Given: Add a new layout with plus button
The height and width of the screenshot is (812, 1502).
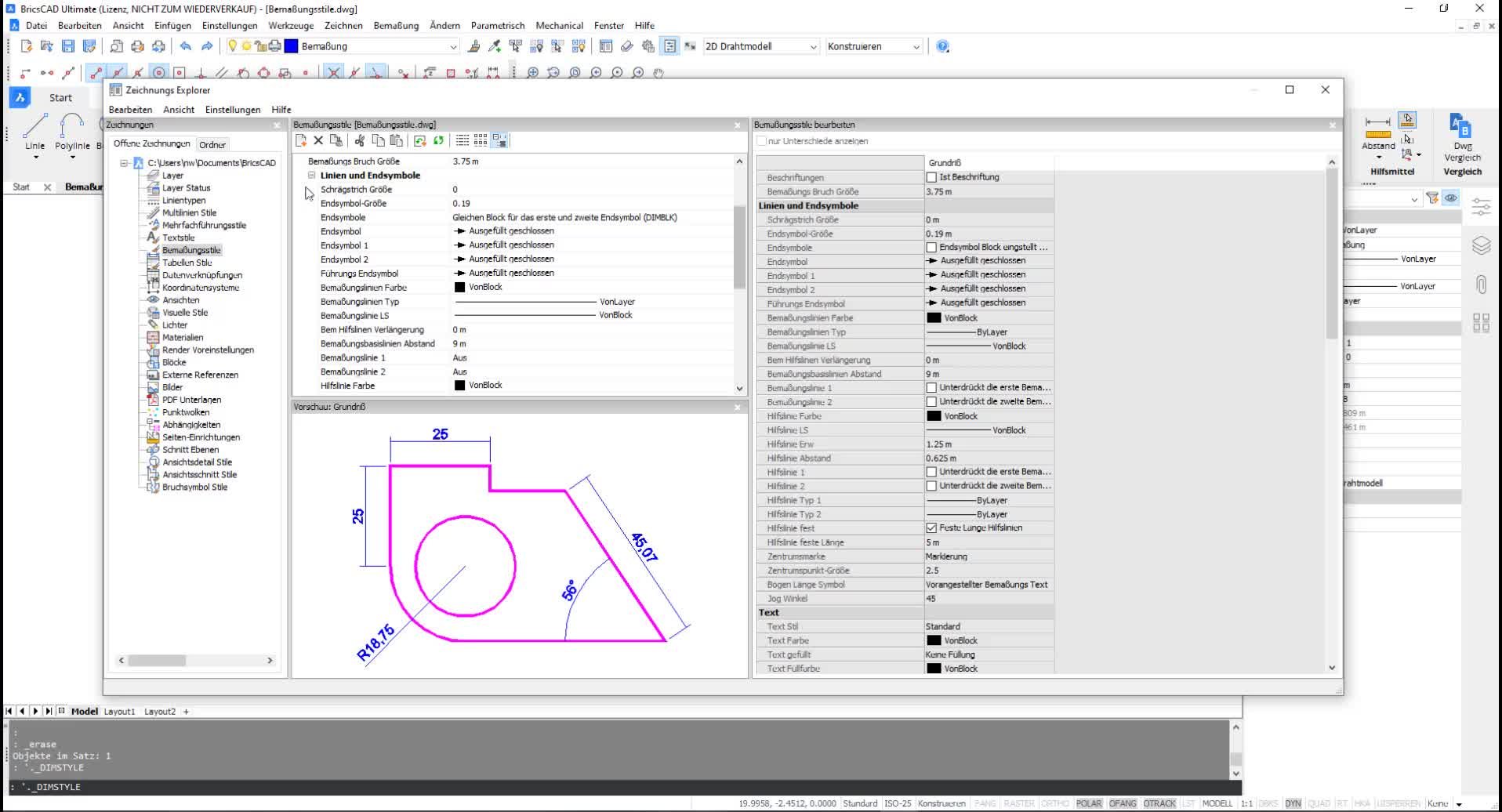Looking at the screenshot, I should point(186,712).
